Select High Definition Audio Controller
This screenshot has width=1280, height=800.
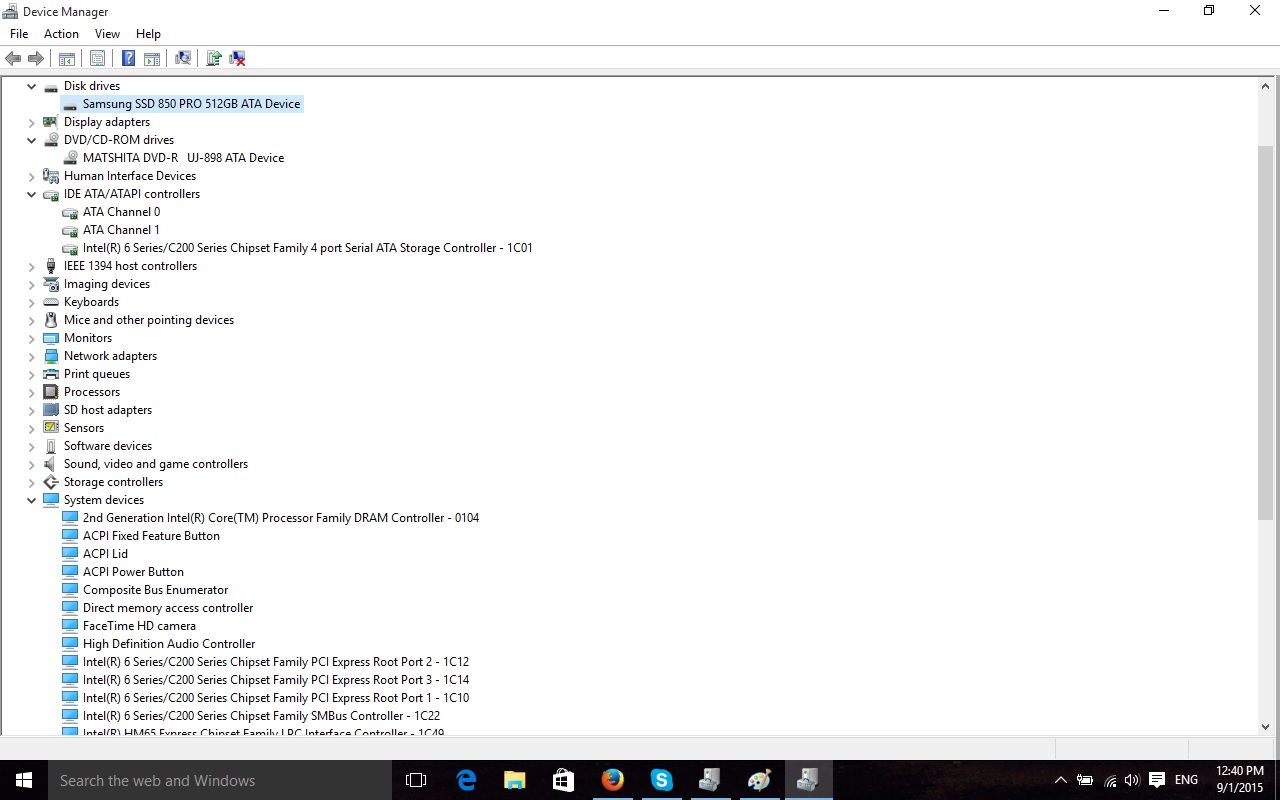click(x=169, y=644)
